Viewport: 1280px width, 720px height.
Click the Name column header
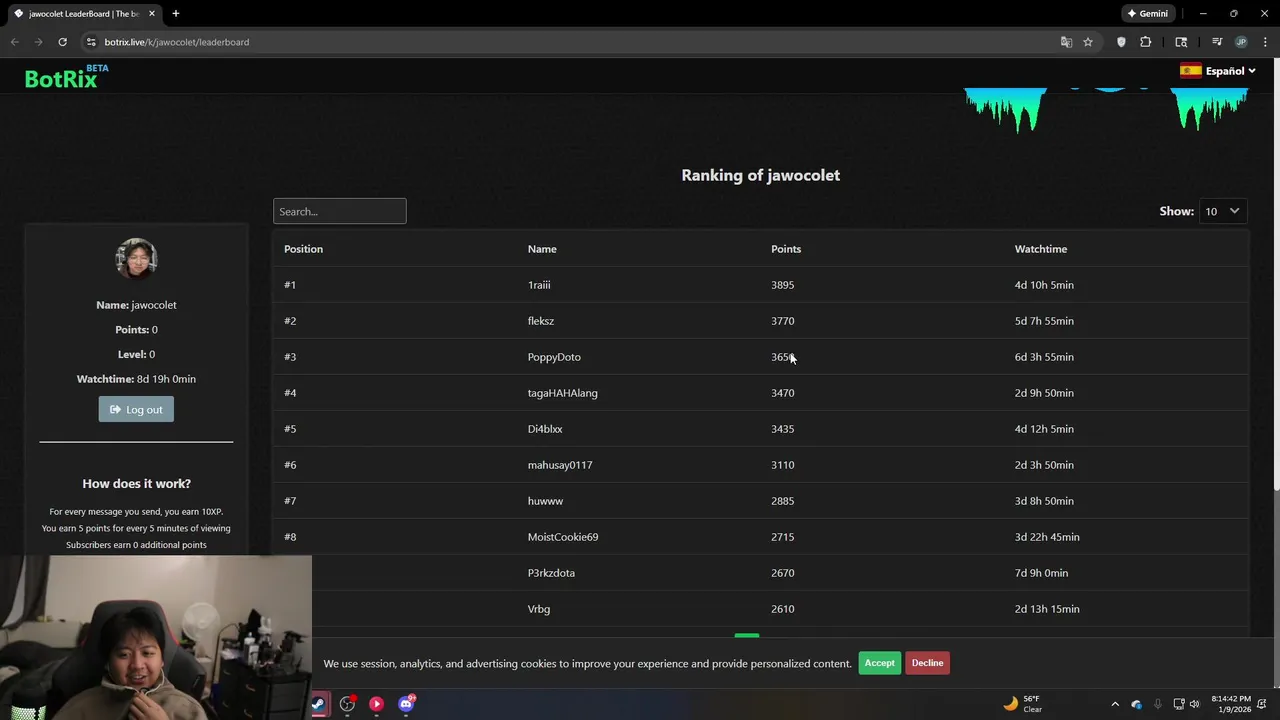(542, 249)
